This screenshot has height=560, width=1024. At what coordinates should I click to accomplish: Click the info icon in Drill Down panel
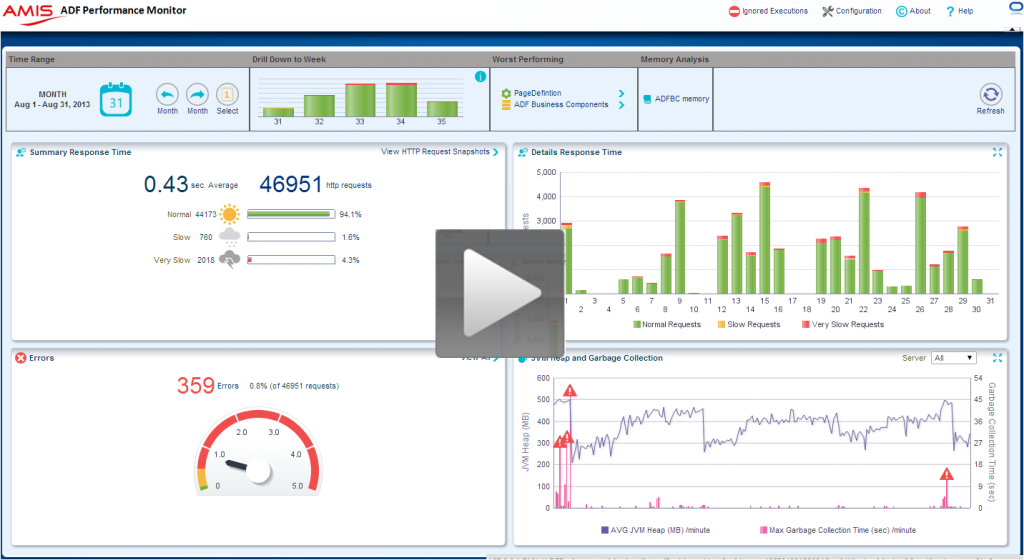point(481,76)
